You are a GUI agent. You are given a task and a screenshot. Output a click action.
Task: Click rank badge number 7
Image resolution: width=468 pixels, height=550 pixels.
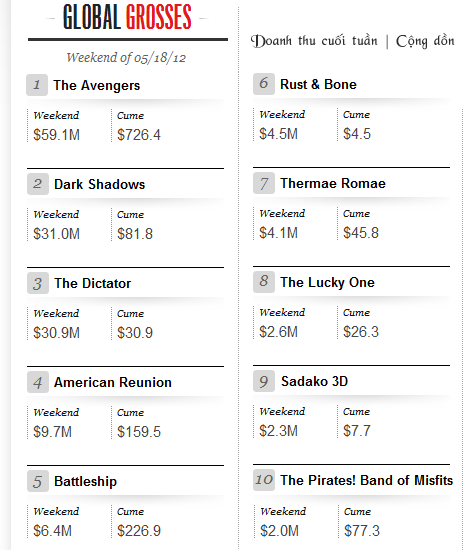264,183
